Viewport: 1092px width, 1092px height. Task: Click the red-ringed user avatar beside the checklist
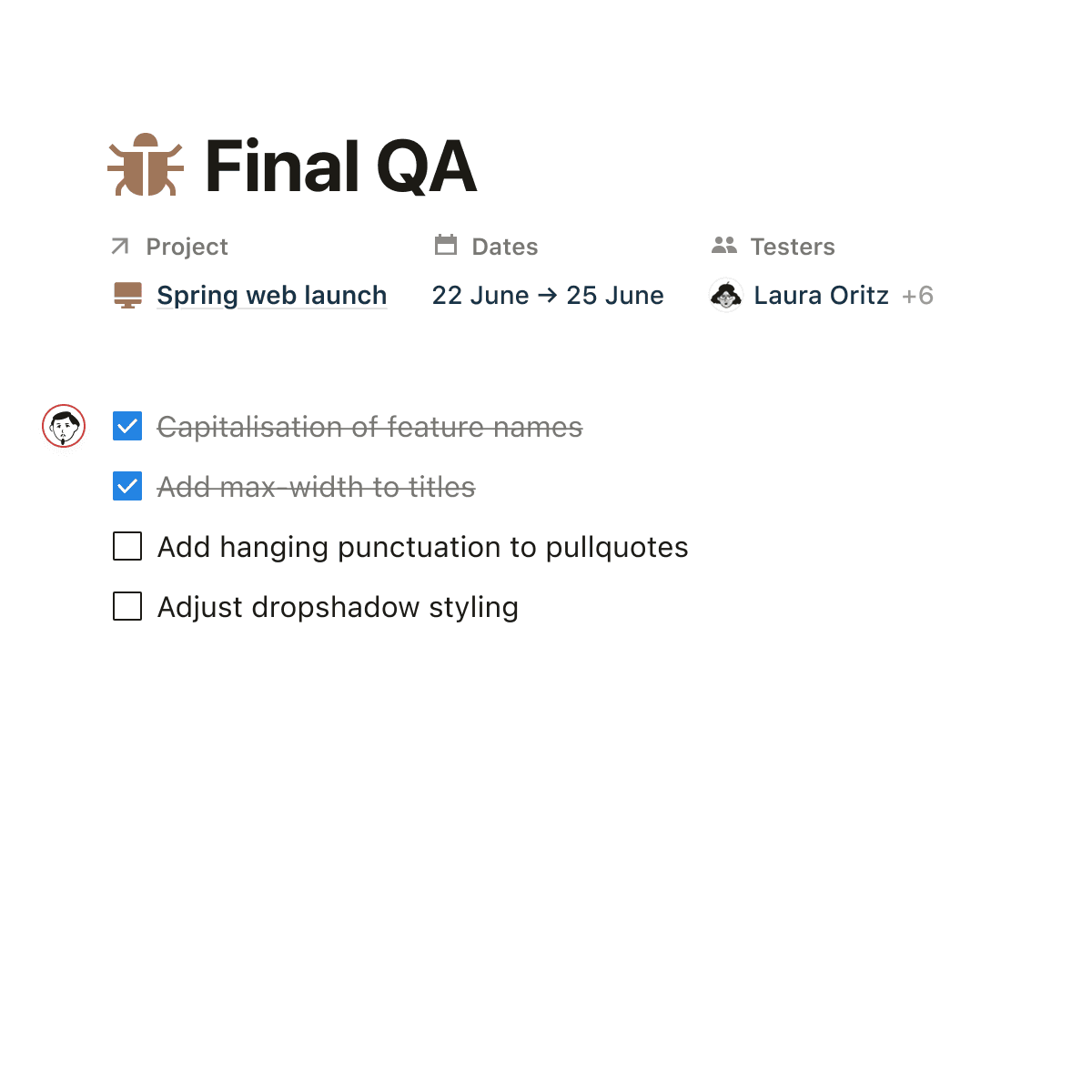64,426
